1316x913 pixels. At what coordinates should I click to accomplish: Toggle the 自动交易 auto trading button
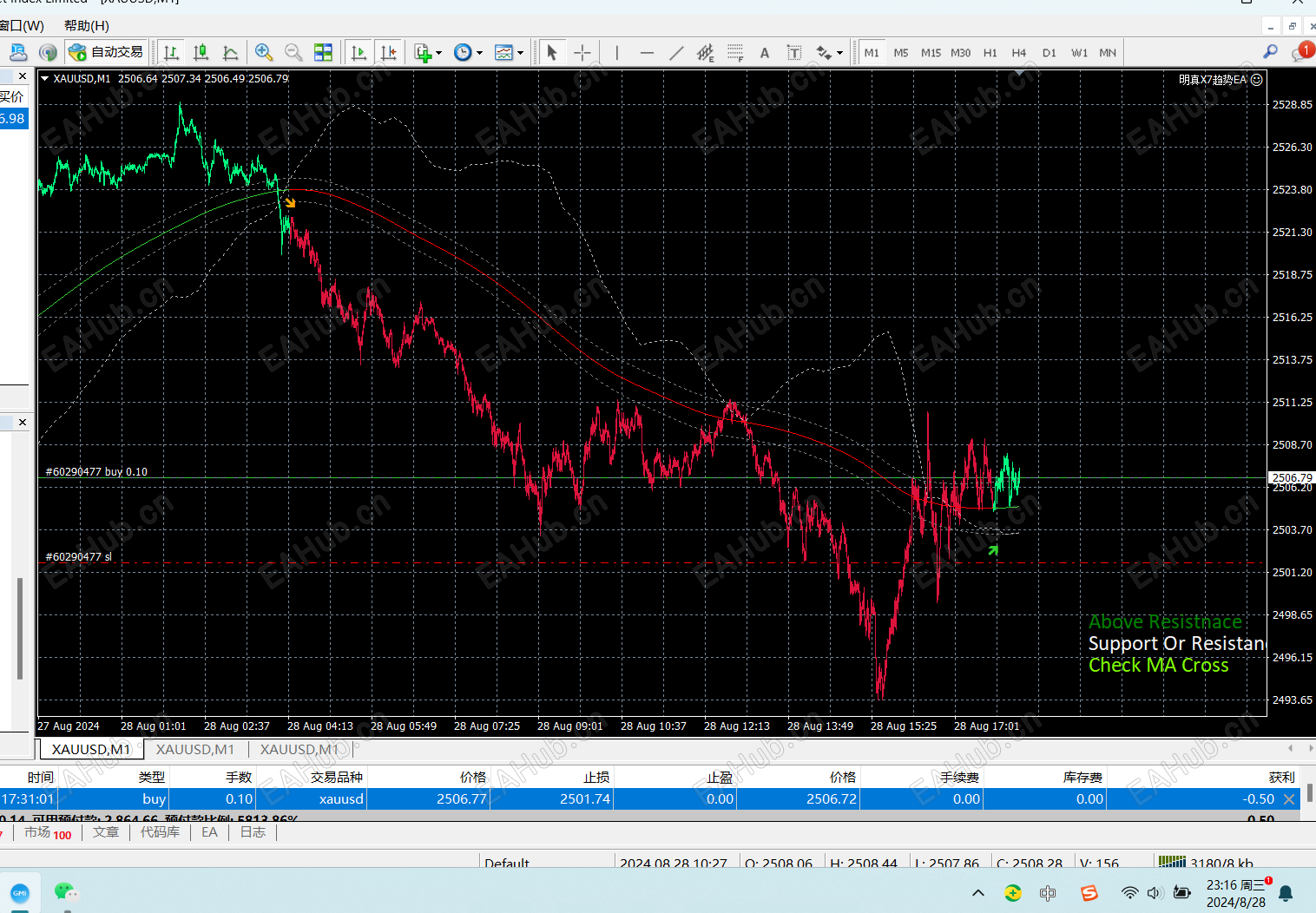pos(107,52)
